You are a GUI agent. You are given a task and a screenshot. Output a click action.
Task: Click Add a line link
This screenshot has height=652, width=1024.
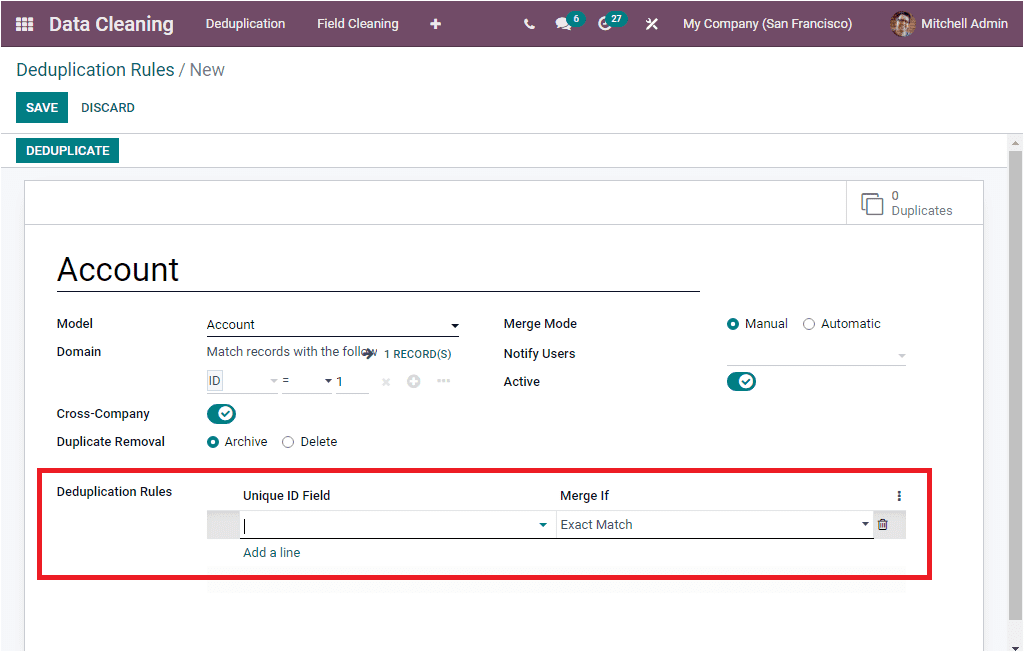[x=272, y=553]
